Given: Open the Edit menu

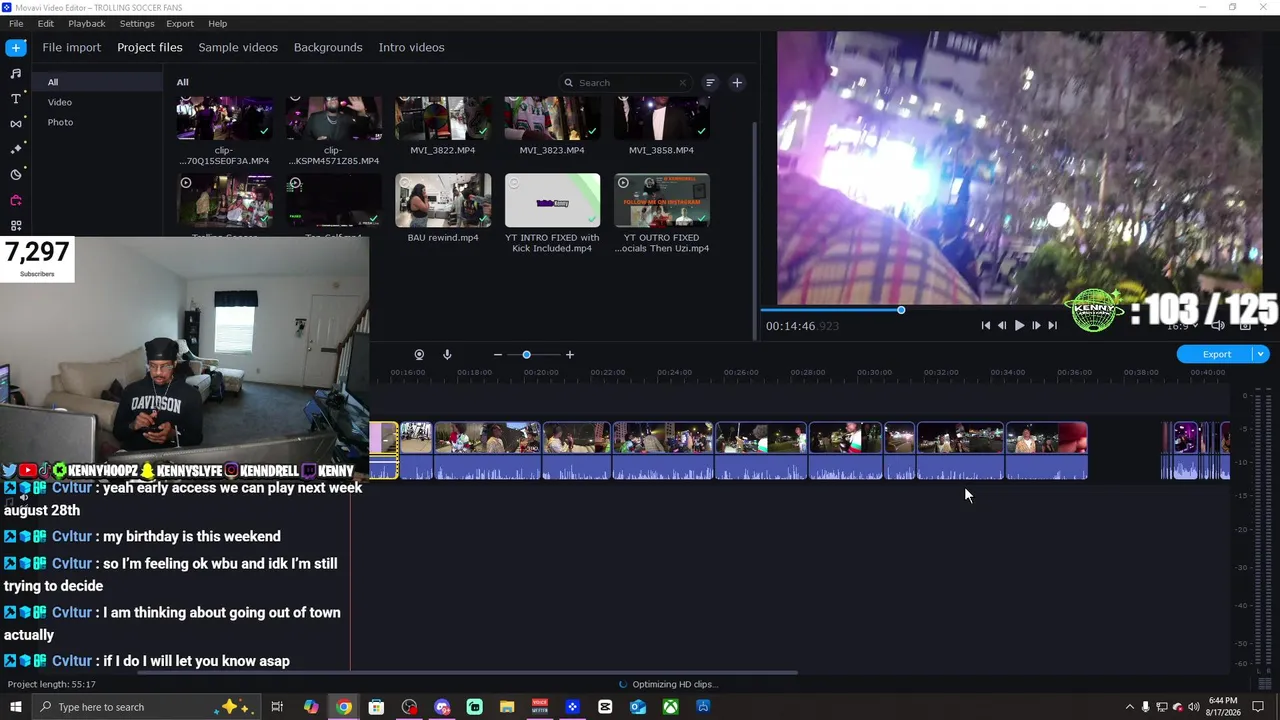Looking at the screenshot, I should pyautogui.click(x=46, y=23).
